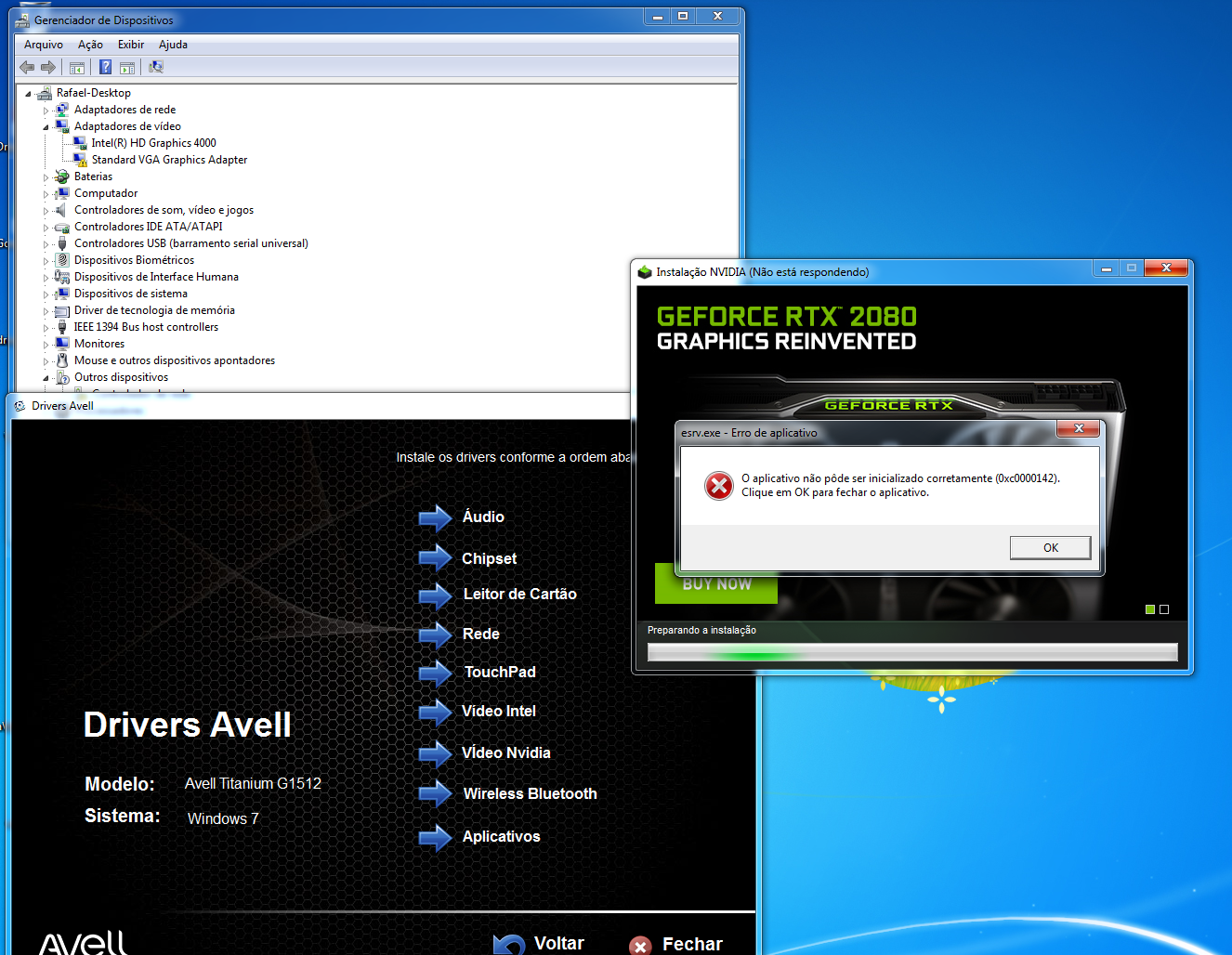Click the show/hide action pane toolbar icon
1232x955 pixels.
[127, 67]
